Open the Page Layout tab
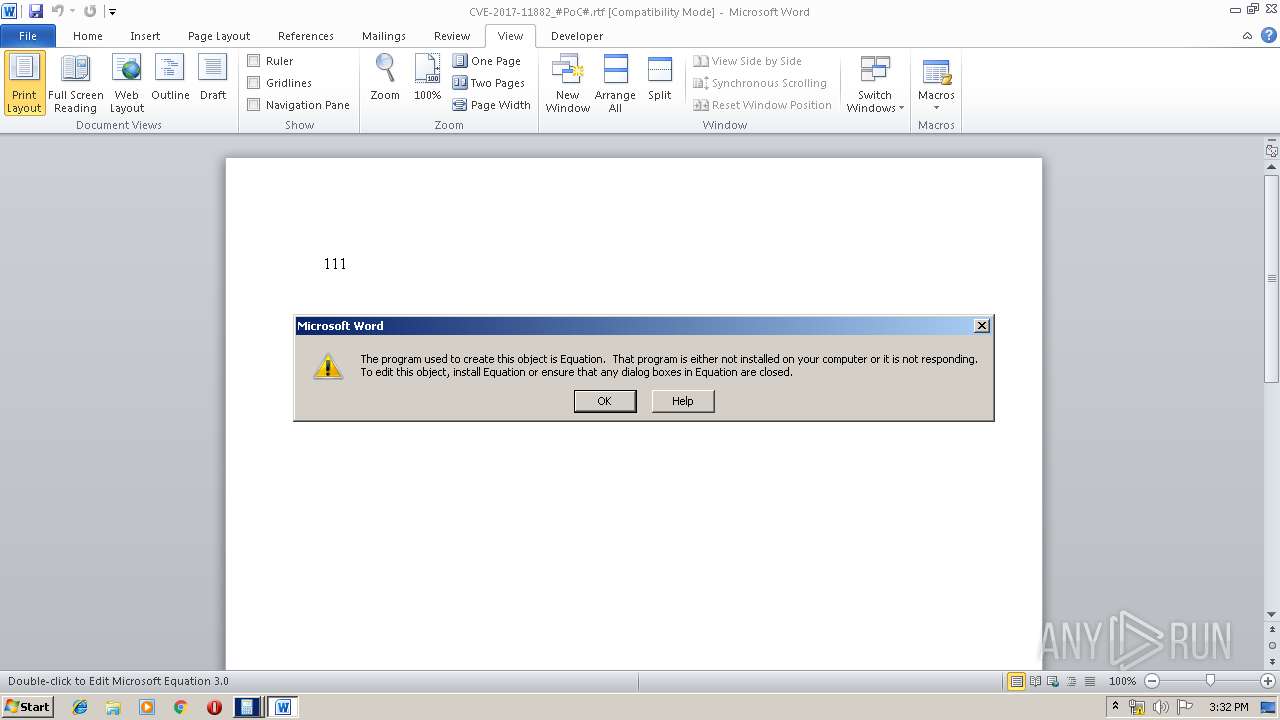 219,36
